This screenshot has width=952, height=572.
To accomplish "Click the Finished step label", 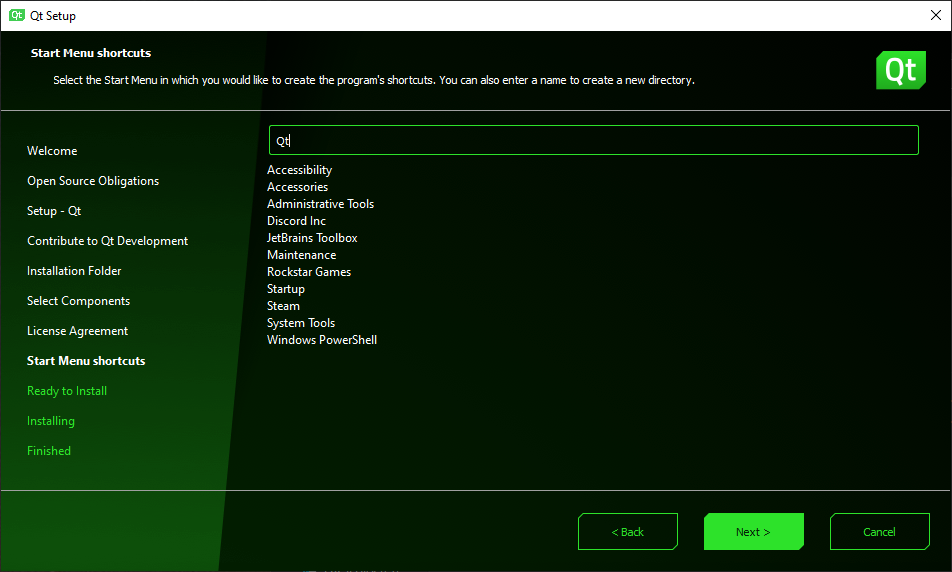I will pos(49,451).
